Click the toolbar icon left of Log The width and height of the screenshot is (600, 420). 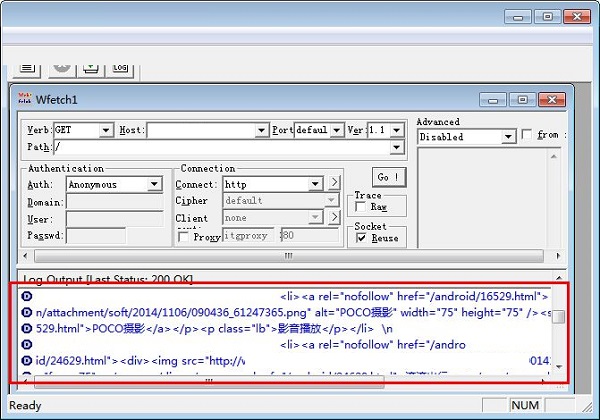tap(91, 67)
